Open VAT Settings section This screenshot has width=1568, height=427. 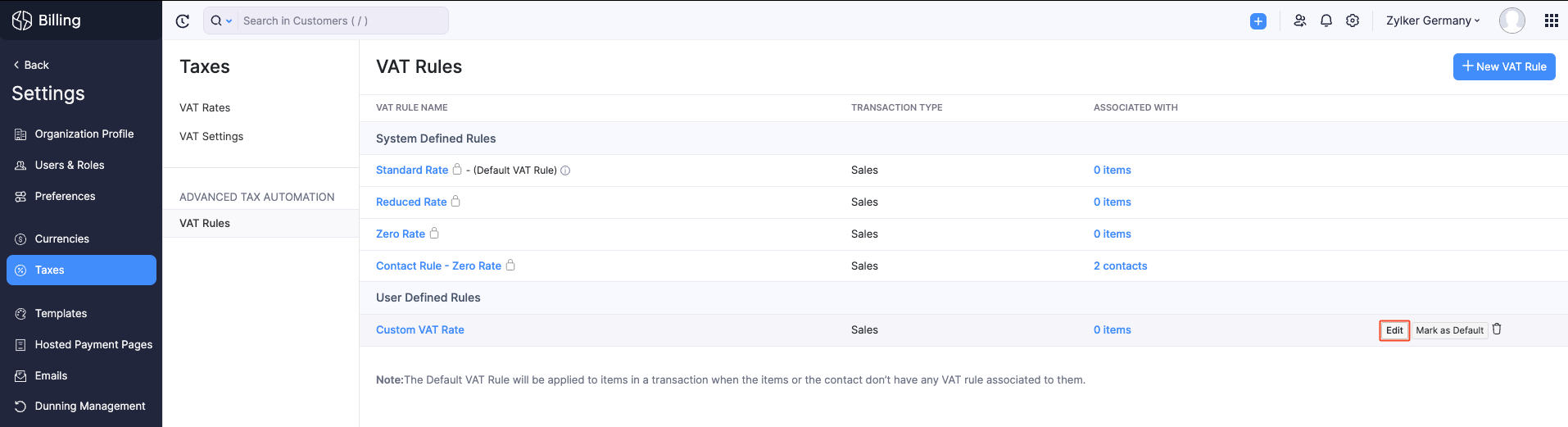(211, 136)
